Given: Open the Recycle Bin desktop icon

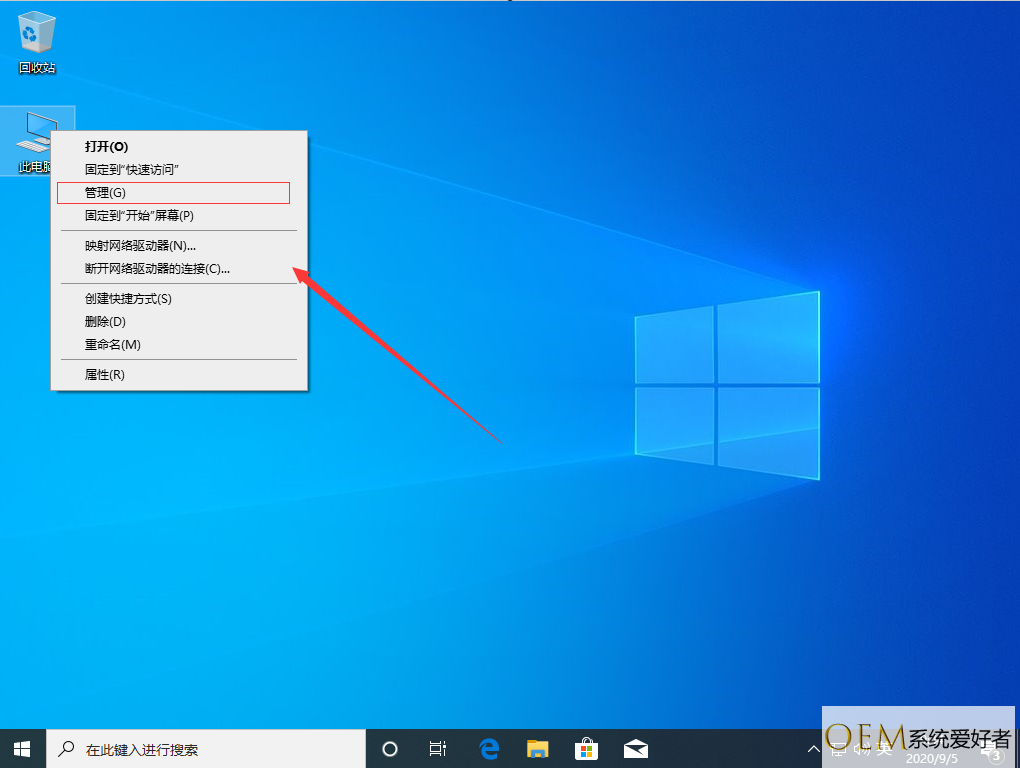Looking at the screenshot, I should tap(37, 42).
